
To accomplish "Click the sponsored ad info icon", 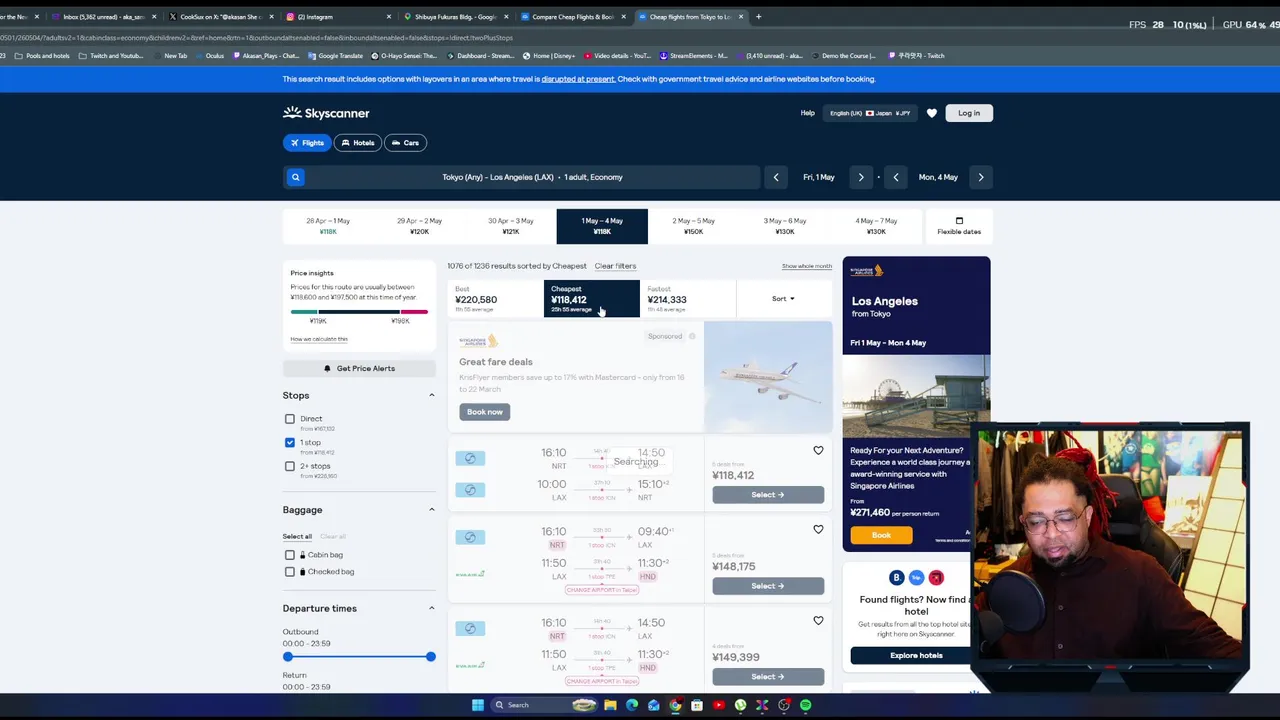I will click(692, 336).
